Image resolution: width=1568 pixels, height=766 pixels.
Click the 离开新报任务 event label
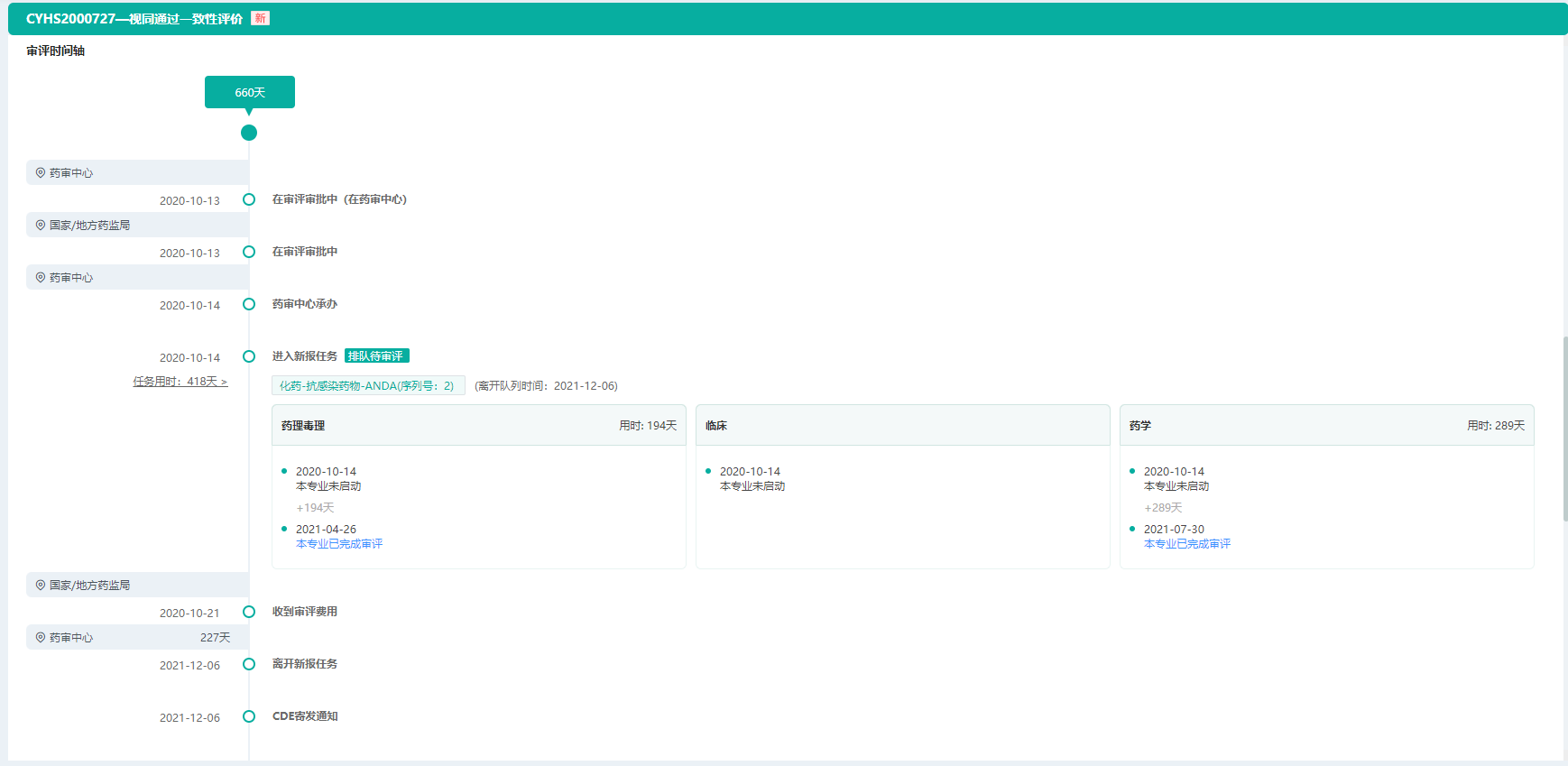pyautogui.click(x=305, y=664)
